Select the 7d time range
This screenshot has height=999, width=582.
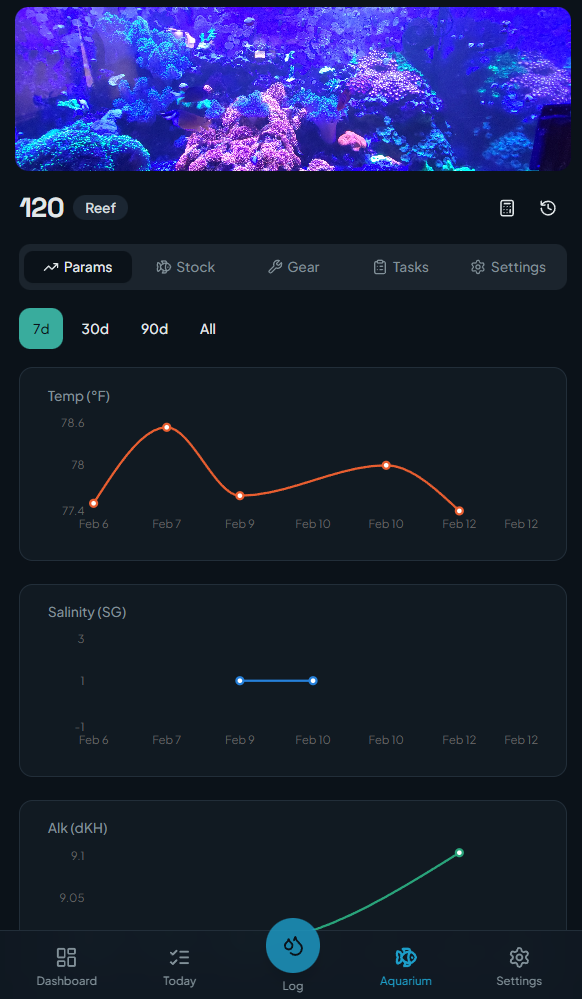41,329
